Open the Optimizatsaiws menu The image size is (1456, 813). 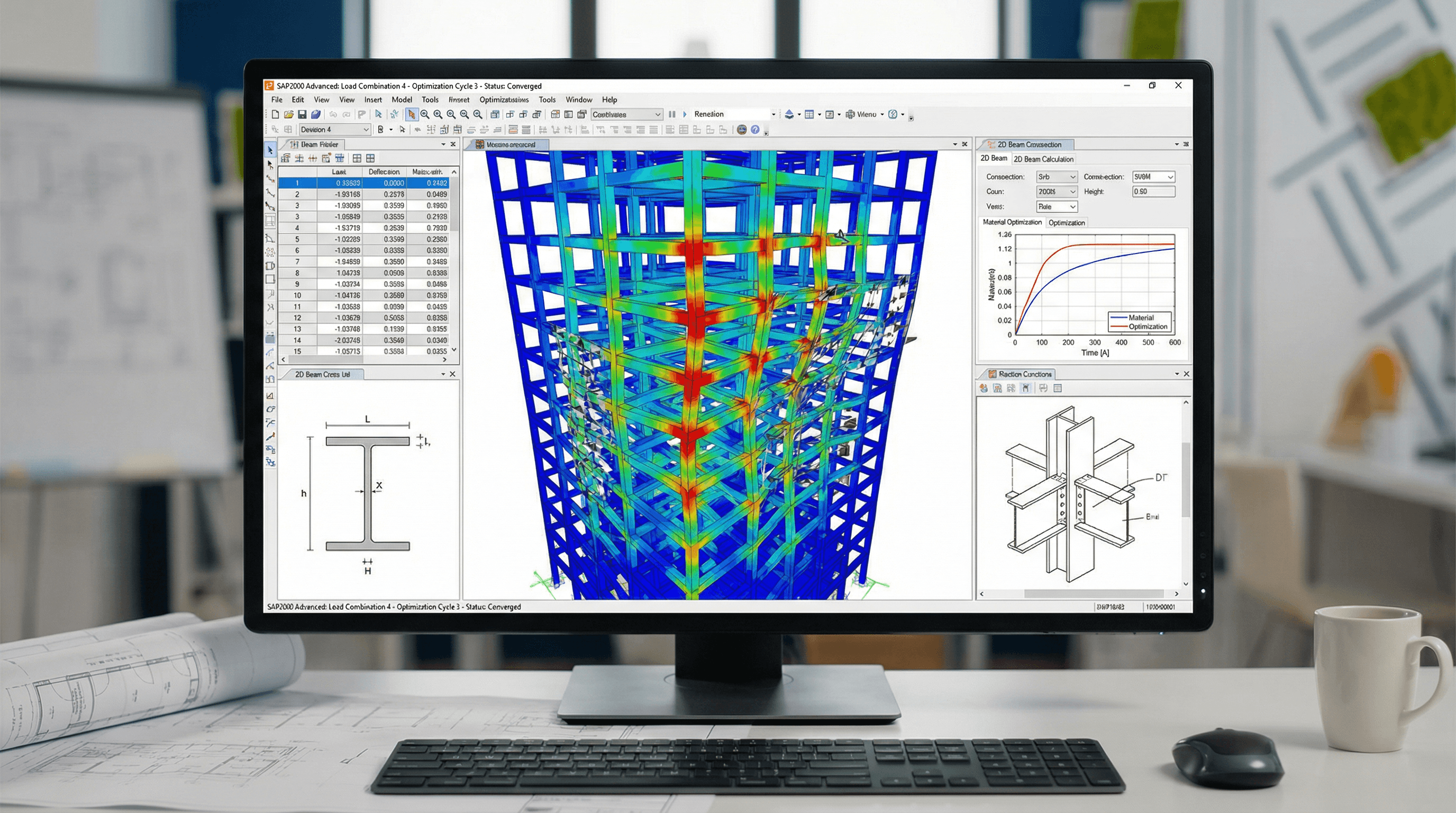pyautogui.click(x=504, y=100)
